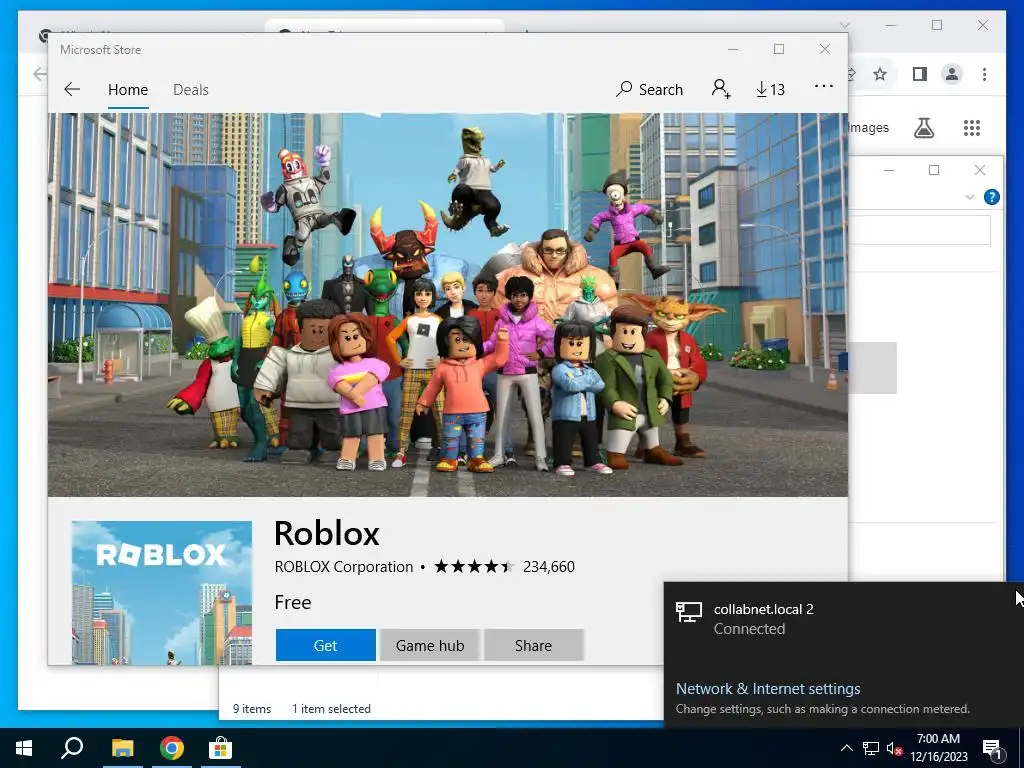The image size is (1024, 768).
Task: Close the Microsoft Store window
Action: (x=825, y=50)
